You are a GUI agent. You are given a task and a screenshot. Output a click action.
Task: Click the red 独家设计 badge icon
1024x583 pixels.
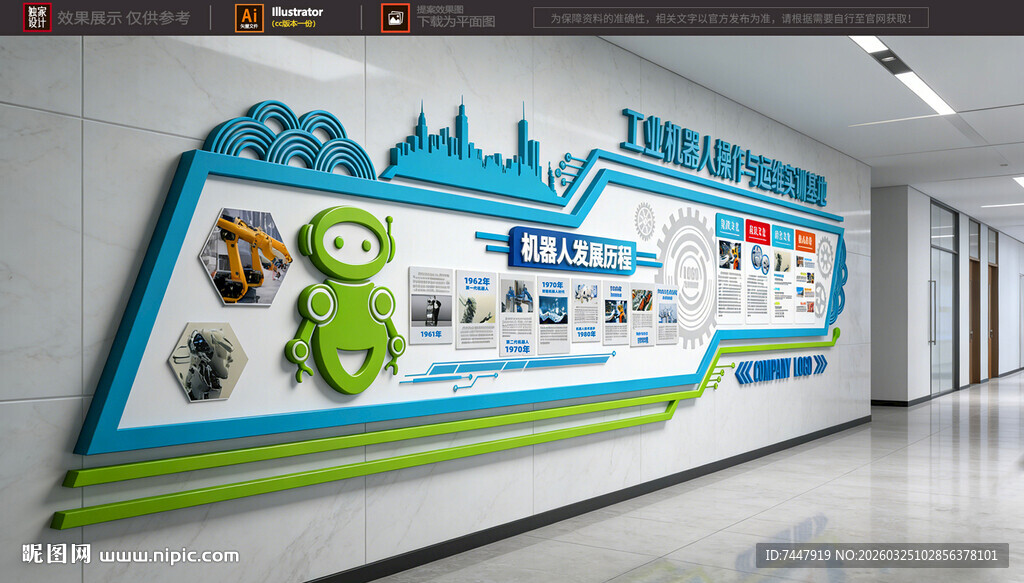coord(37,18)
